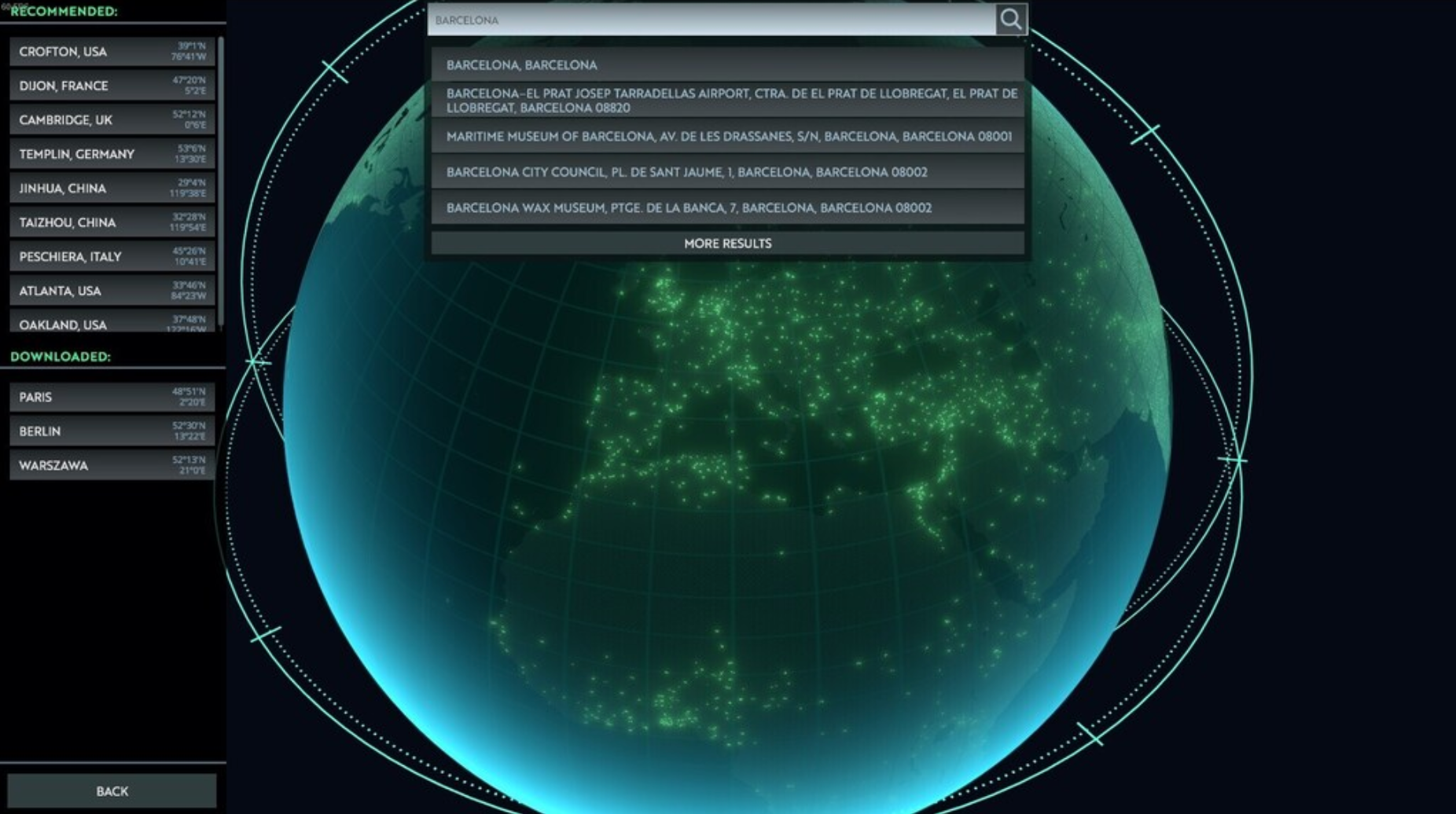
Task: Select BARCELONA, BARCELONA from search results
Action: pos(727,65)
